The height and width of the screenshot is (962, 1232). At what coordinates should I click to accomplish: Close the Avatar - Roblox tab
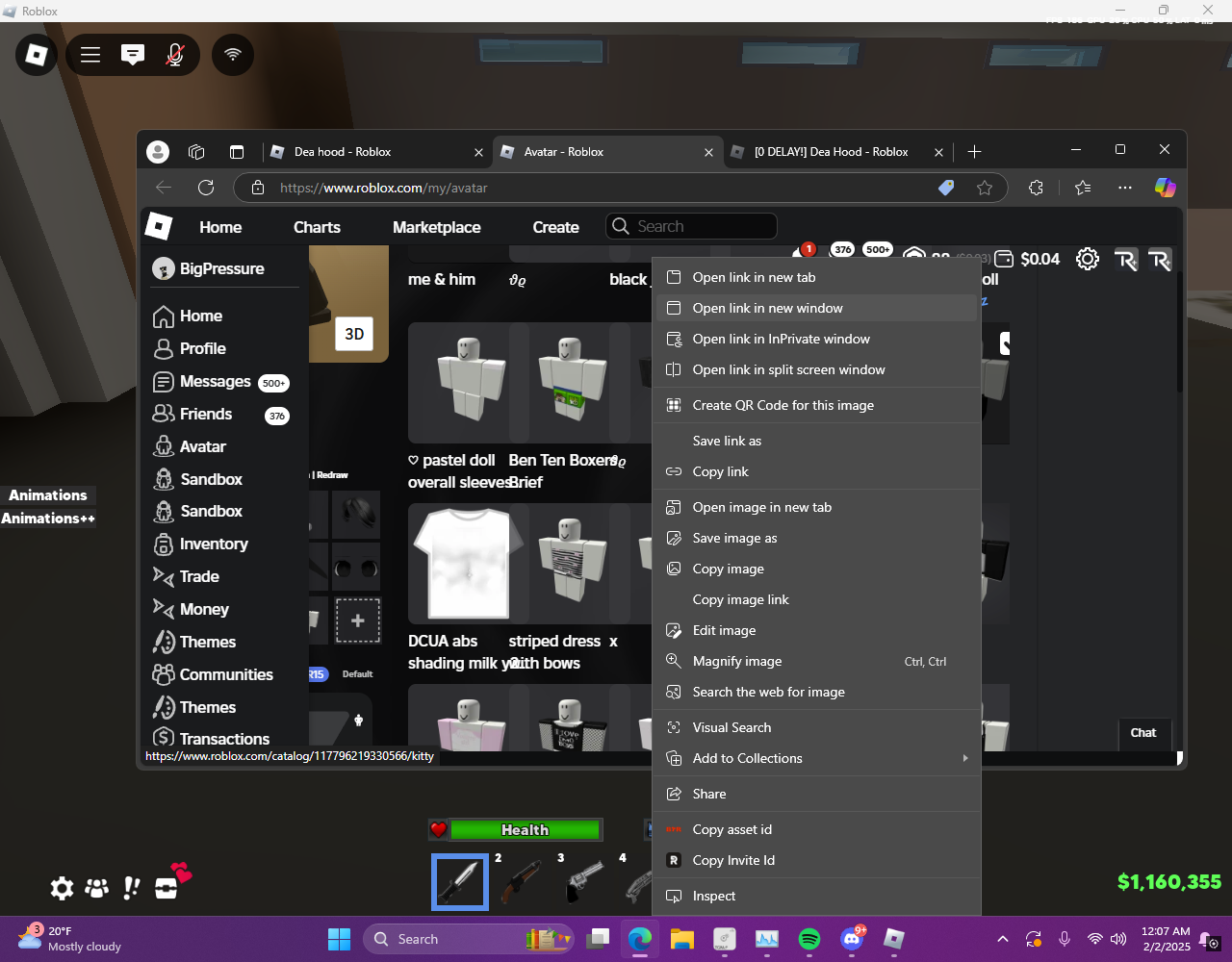[708, 152]
